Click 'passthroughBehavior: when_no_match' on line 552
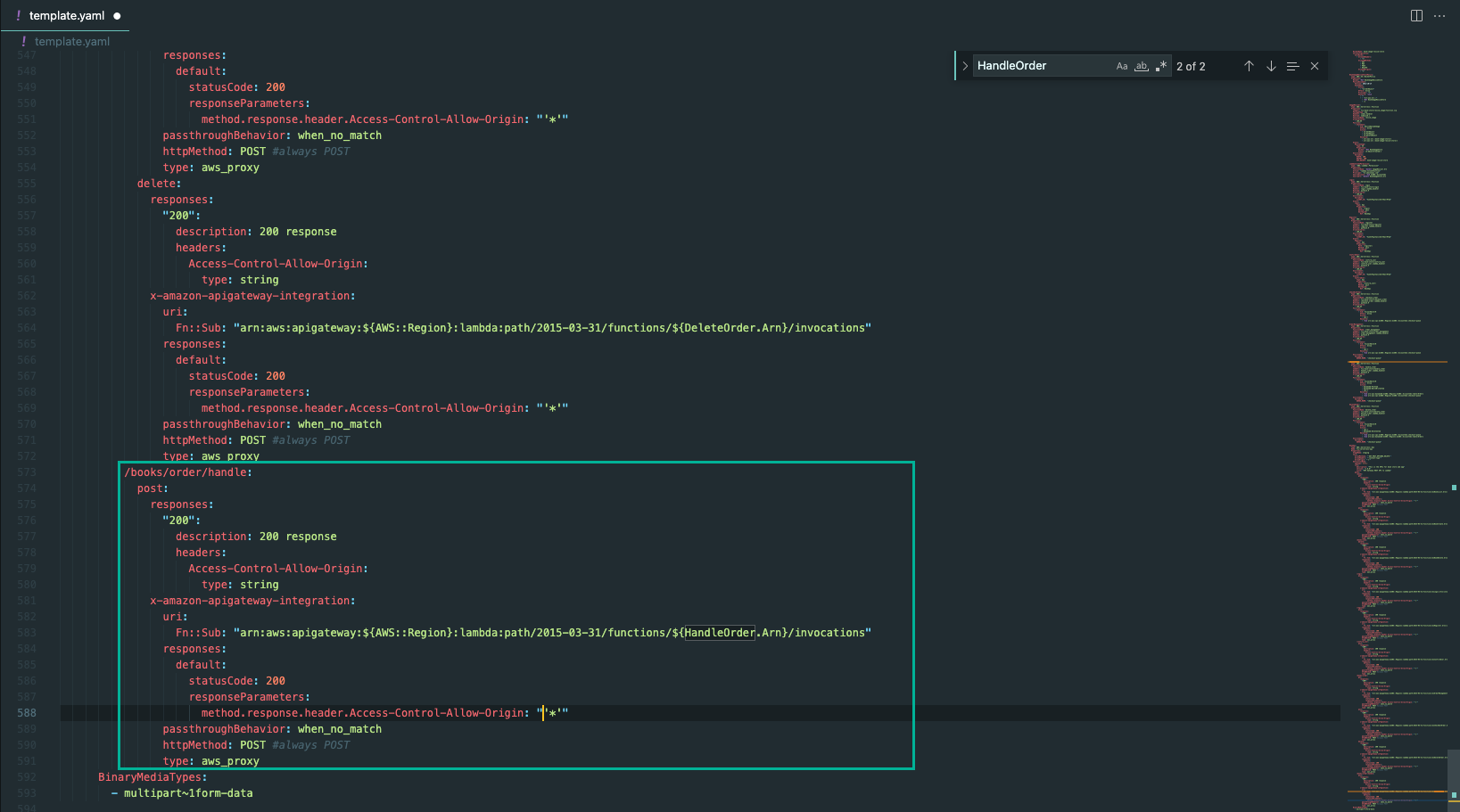Screen dimensions: 1460x812 pos(272,135)
